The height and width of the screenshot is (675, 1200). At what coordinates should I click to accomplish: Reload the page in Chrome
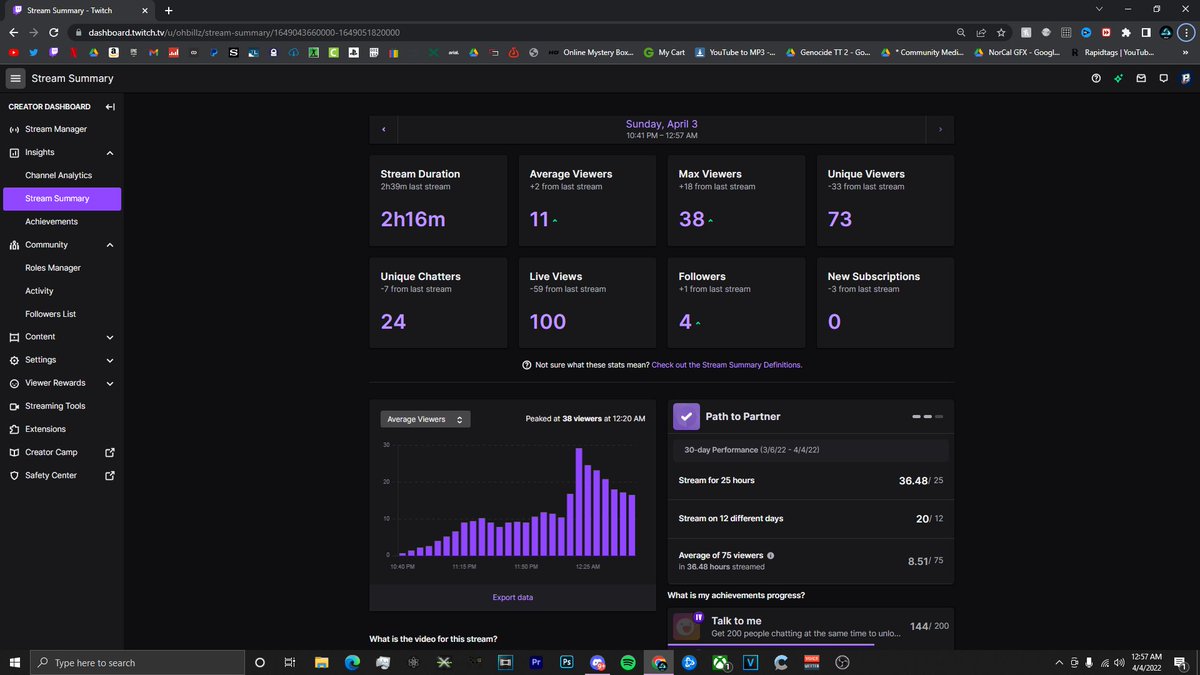click(54, 31)
